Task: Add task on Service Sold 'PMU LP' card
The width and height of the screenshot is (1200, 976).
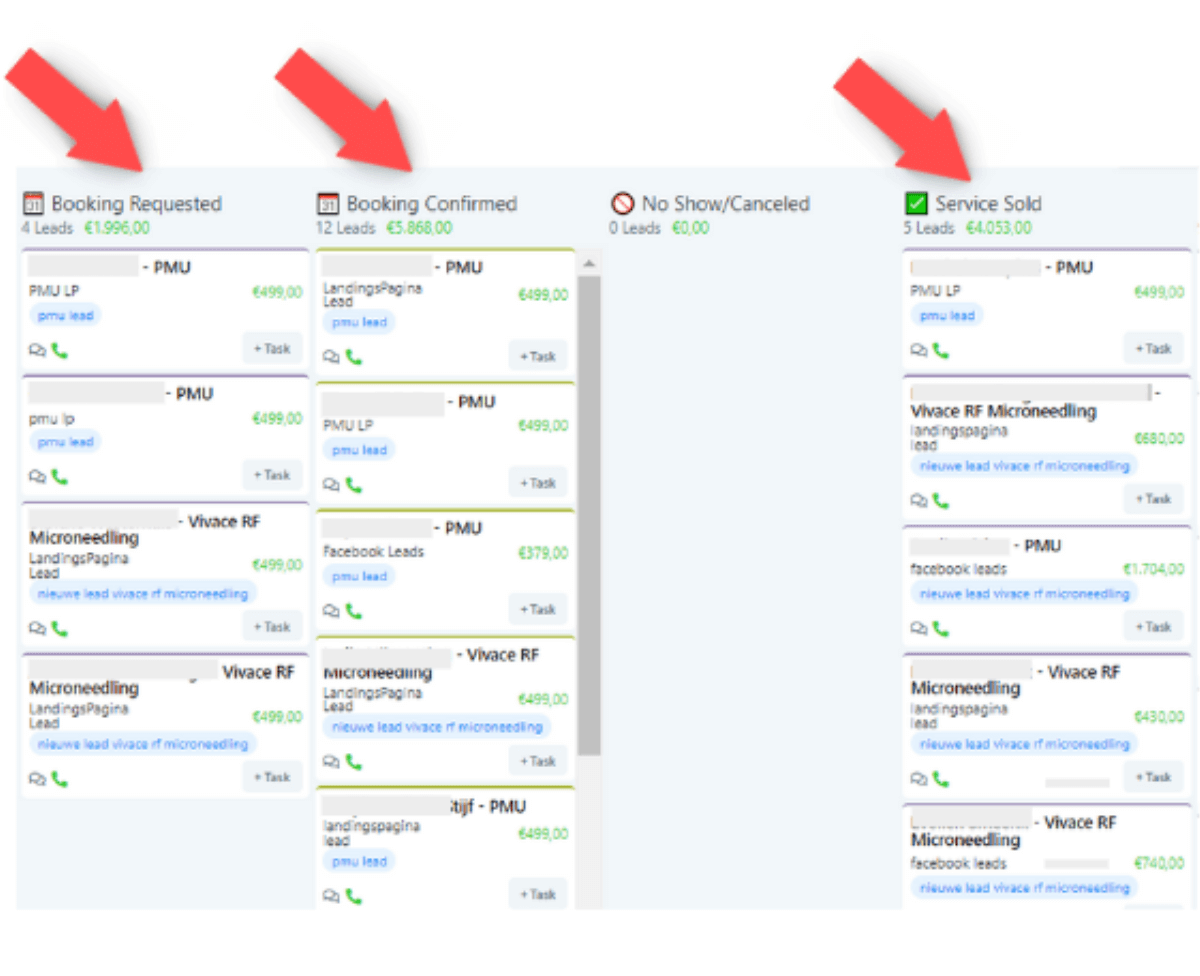Action: point(1153,349)
